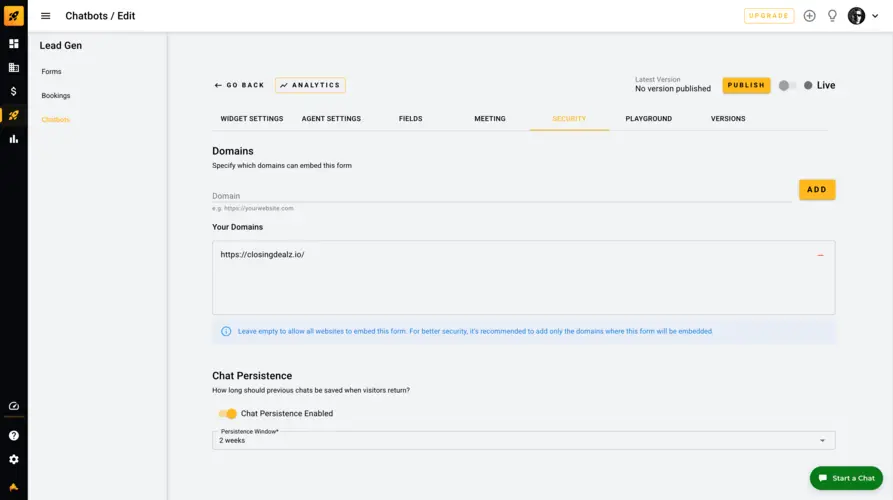Click the speedometer icon in sidebar
Image resolution: width=893 pixels, height=500 pixels.
tap(14, 406)
